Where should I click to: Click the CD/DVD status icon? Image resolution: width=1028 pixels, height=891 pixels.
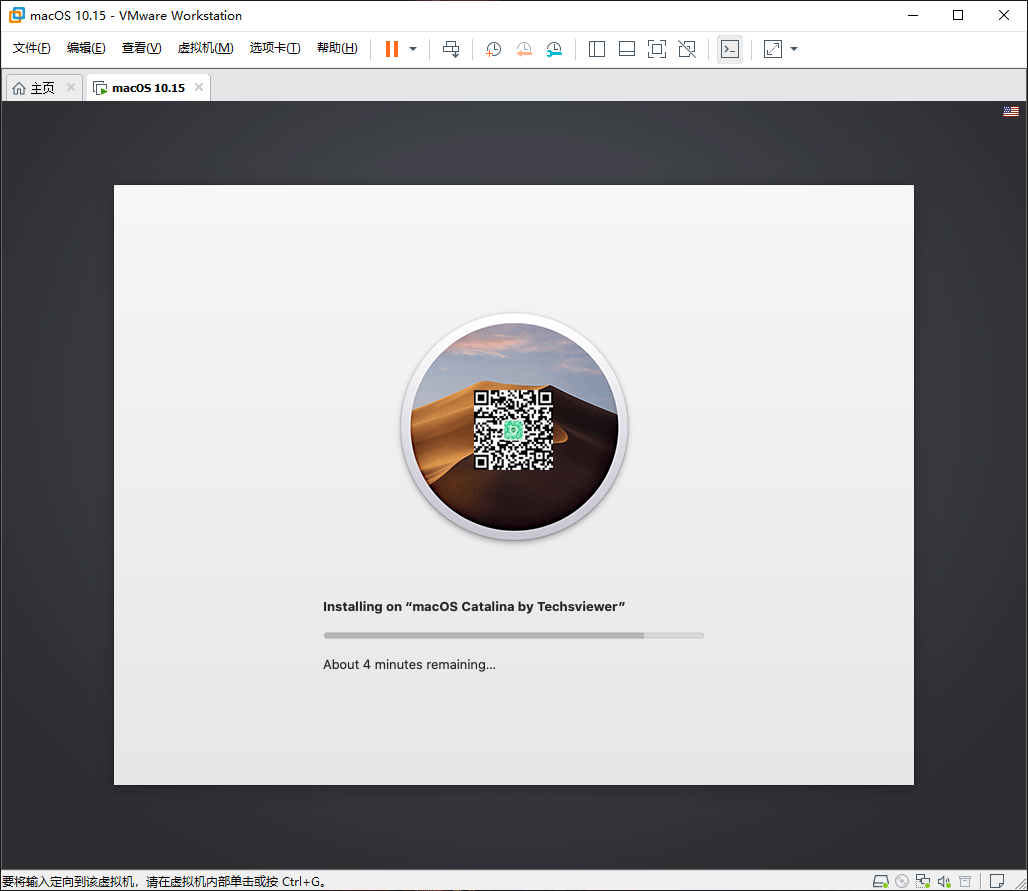click(x=902, y=880)
